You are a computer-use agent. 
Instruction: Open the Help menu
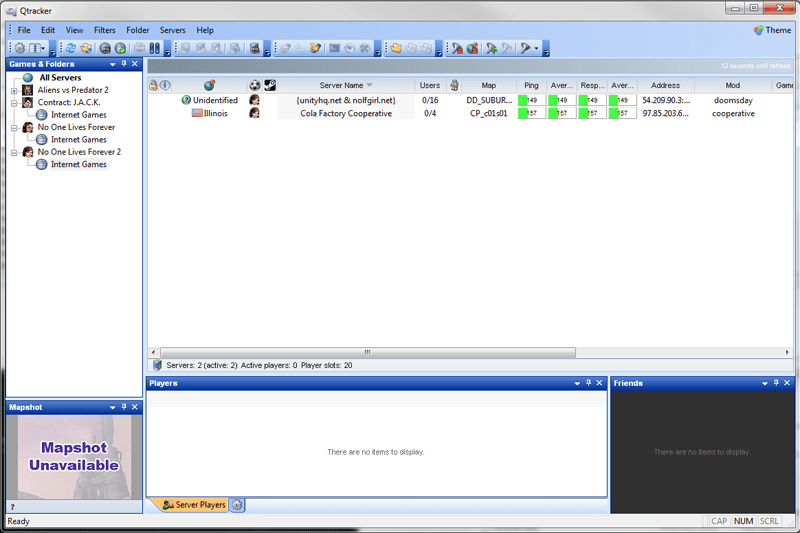click(x=205, y=30)
